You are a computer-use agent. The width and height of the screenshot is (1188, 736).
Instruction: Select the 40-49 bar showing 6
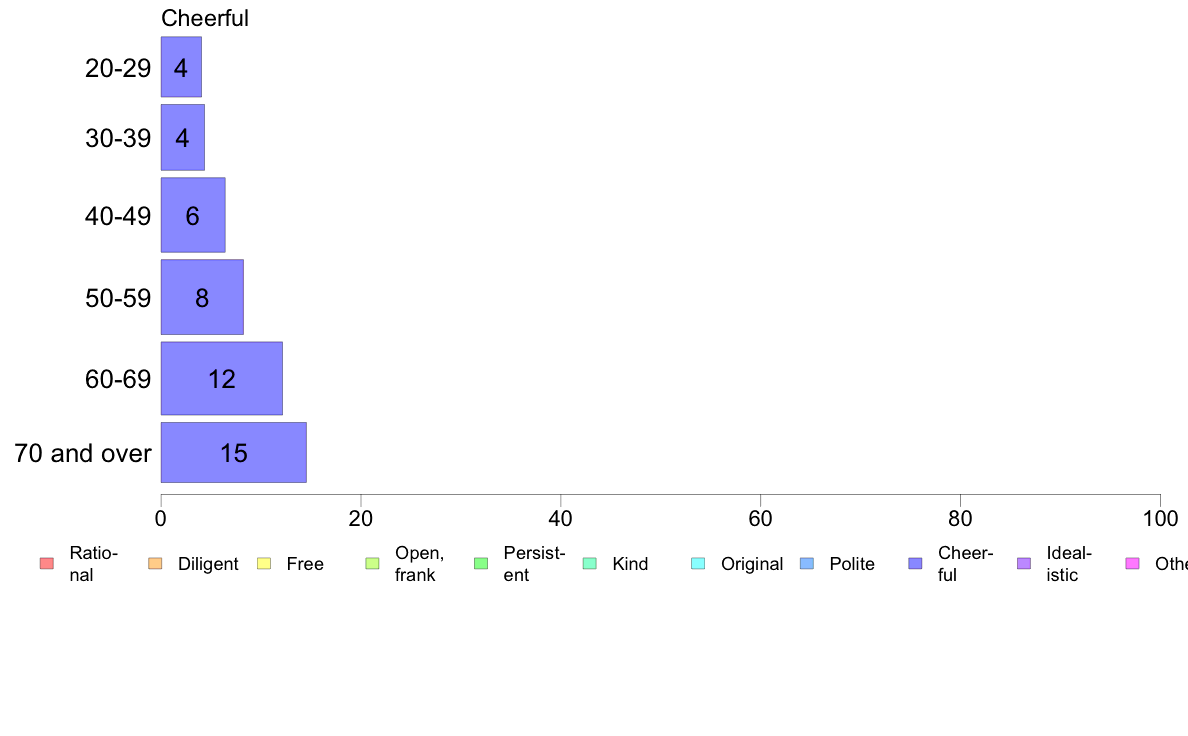coord(192,215)
